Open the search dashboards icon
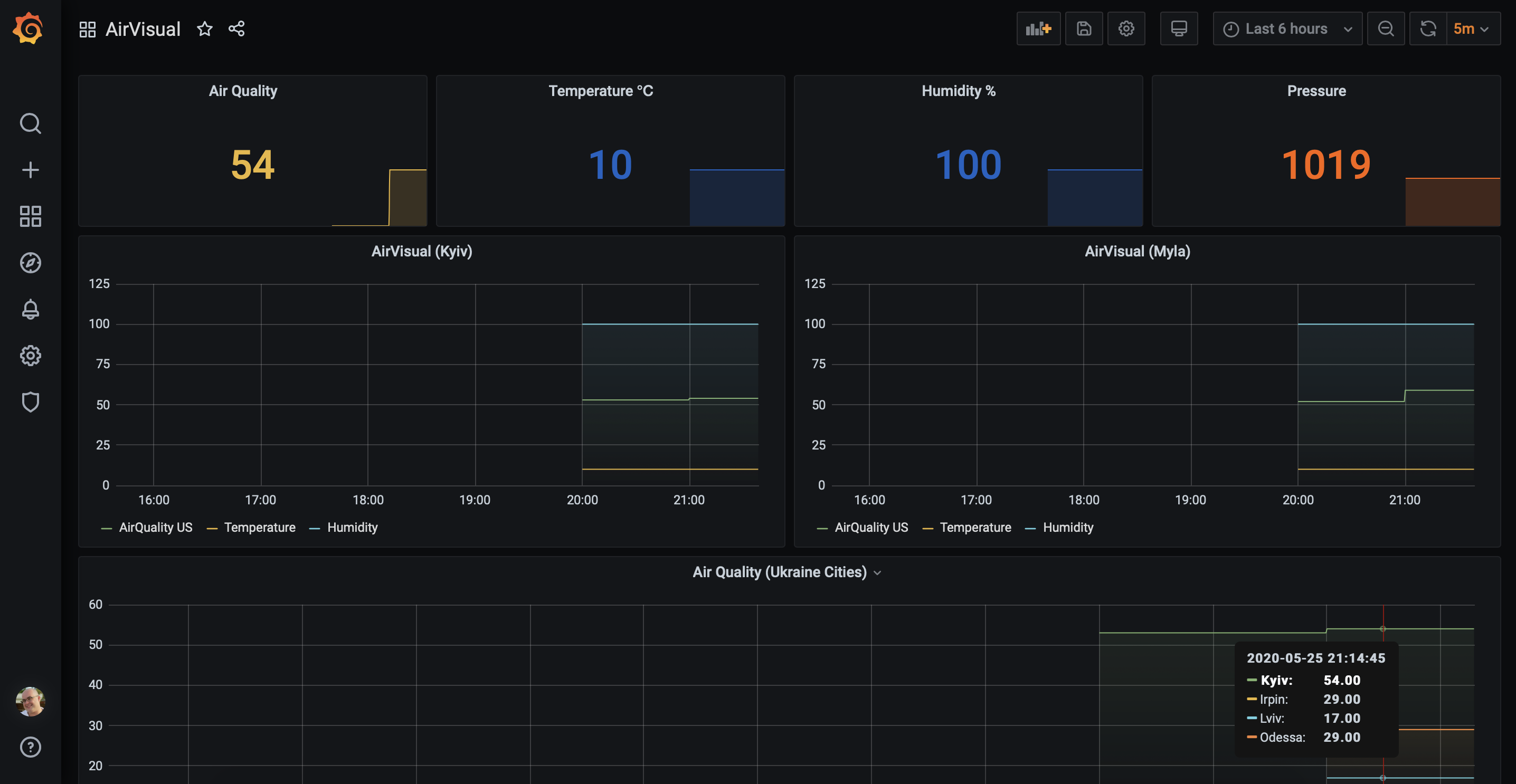 tap(30, 123)
